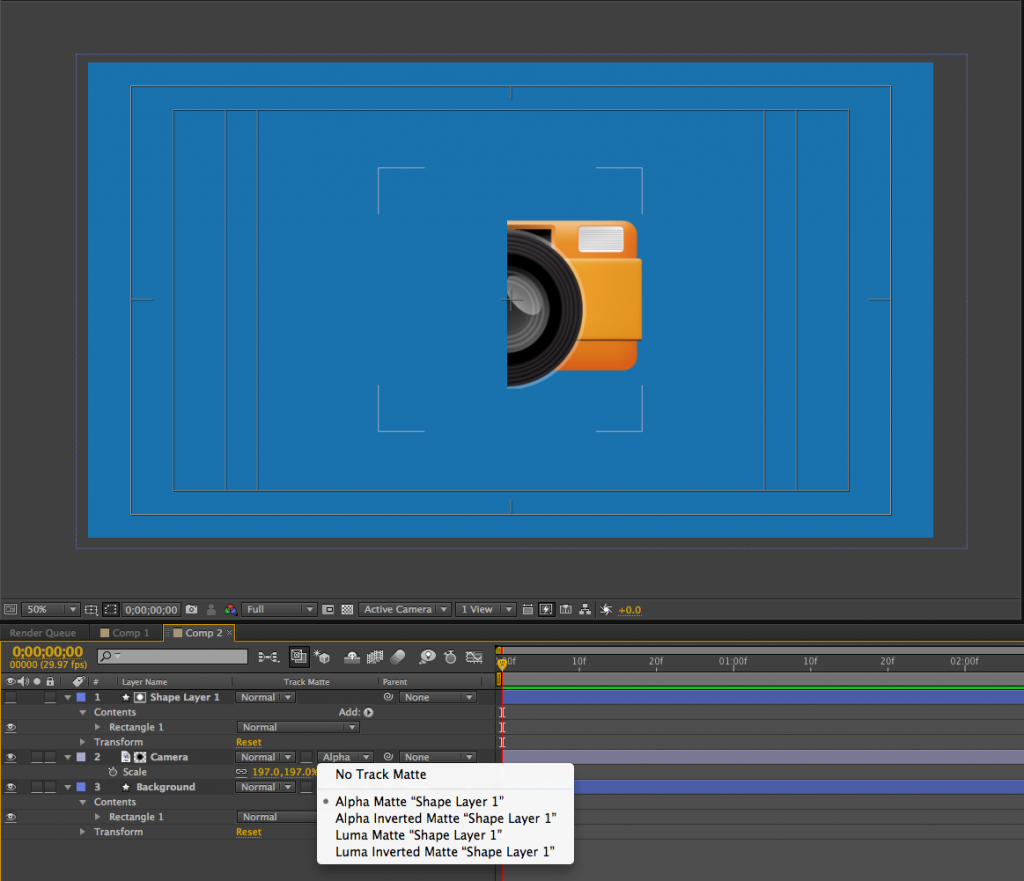Screen dimensions: 1024x881
Task: Toggle the transparency grid icon
Action: 347,609
